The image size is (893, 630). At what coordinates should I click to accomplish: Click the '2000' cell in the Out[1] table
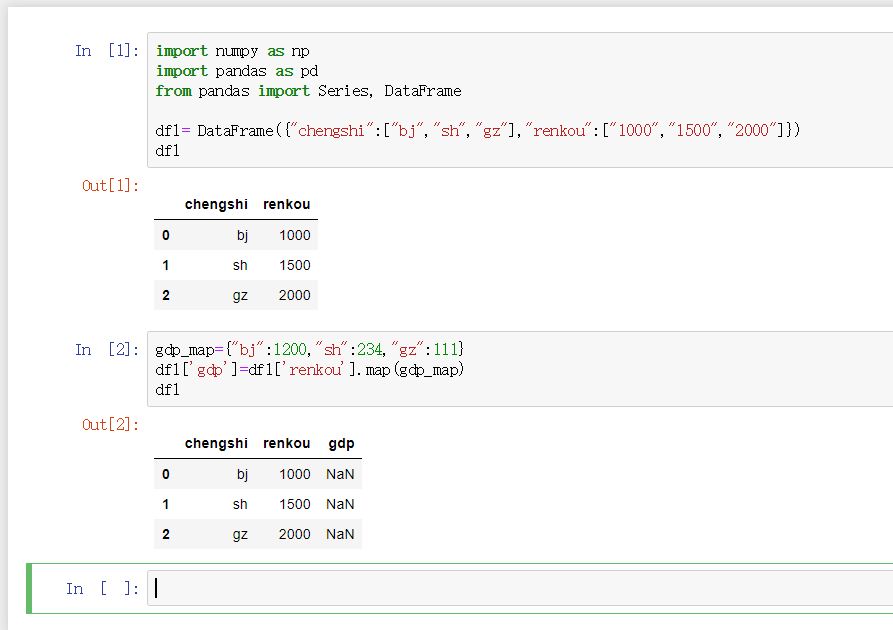[x=294, y=295]
